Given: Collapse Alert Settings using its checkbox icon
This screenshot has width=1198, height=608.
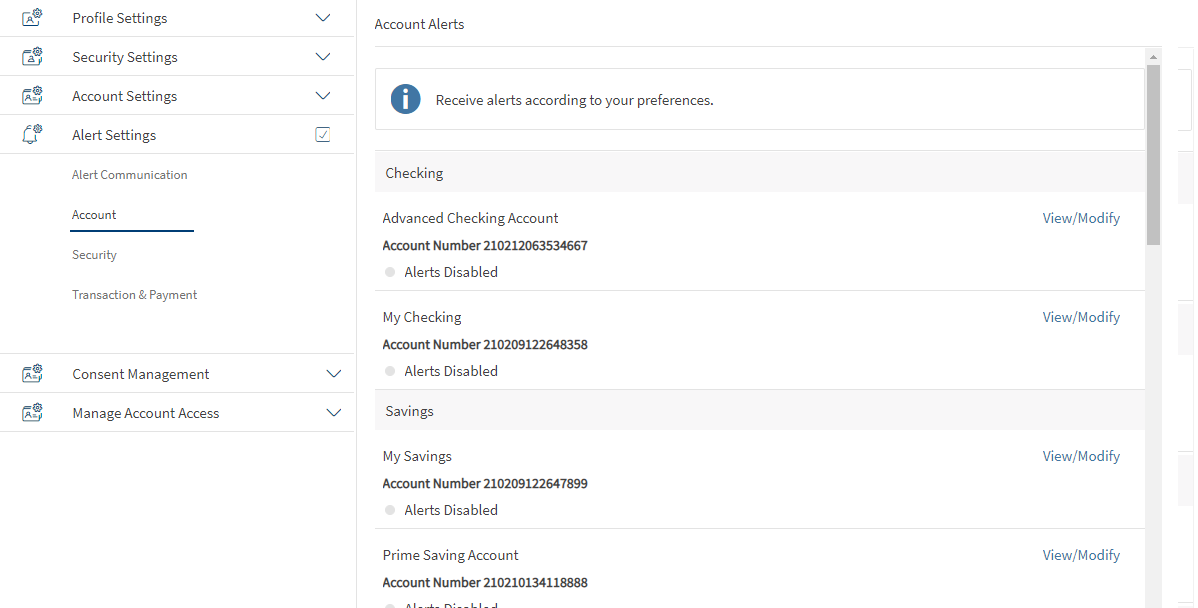Looking at the screenshot, I should click(x=322, y=135).
